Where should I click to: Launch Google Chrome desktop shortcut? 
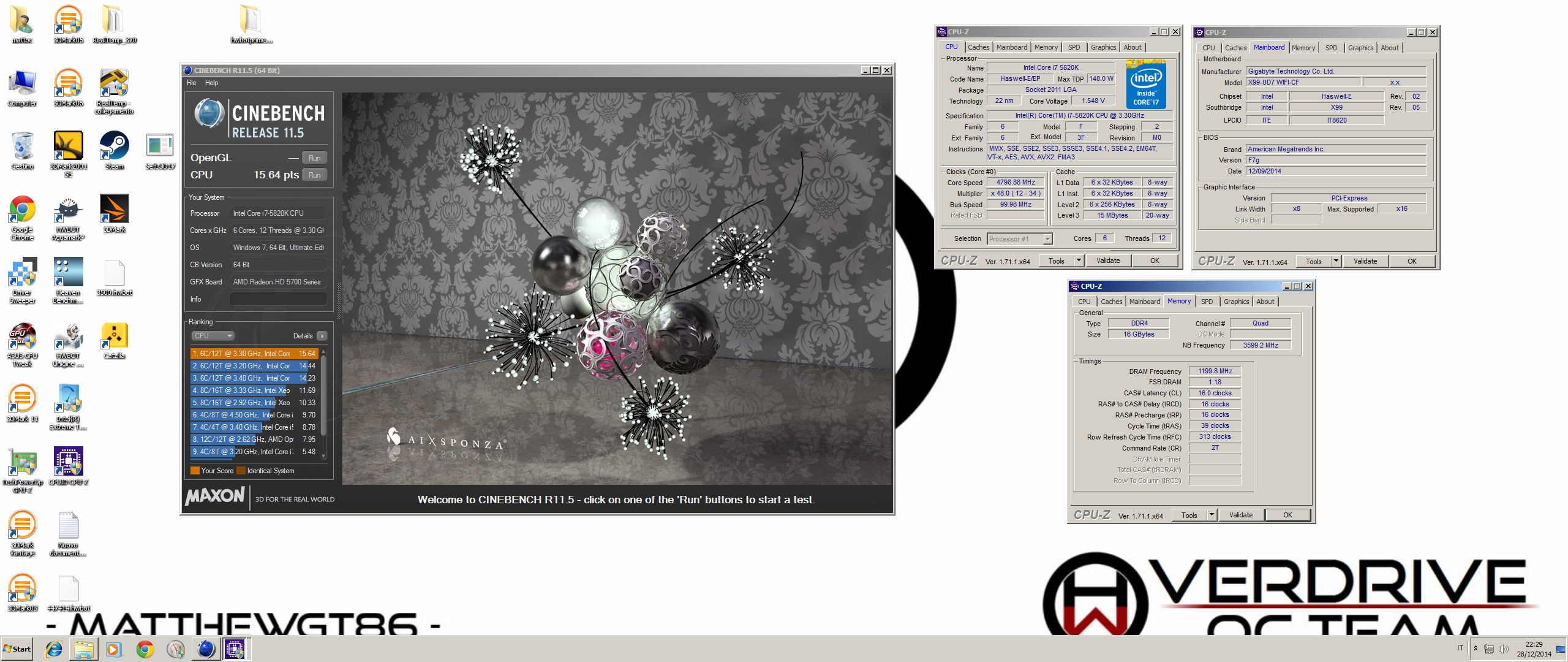pyautogui.click(x=22, y=218)
